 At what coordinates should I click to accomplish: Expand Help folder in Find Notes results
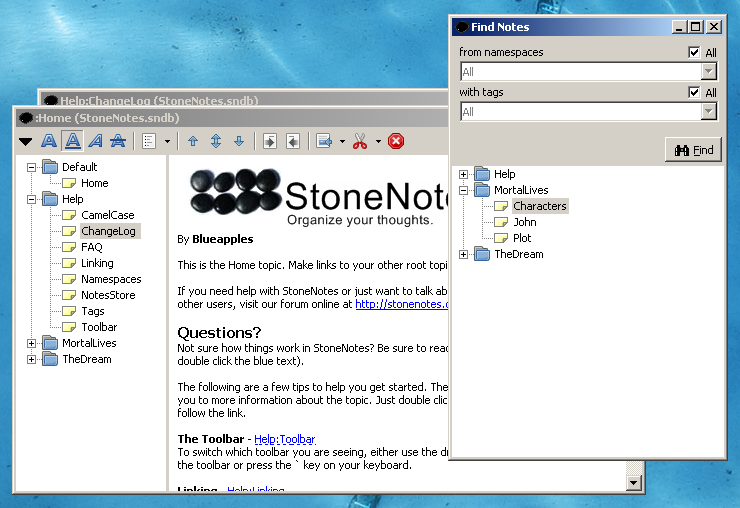[x=463, y=175]
